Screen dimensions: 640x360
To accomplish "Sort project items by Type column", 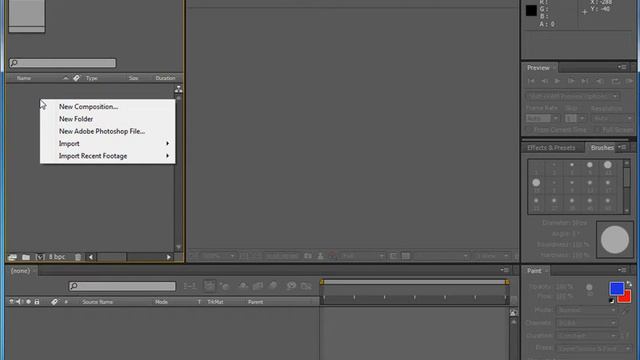I will 92,78.
